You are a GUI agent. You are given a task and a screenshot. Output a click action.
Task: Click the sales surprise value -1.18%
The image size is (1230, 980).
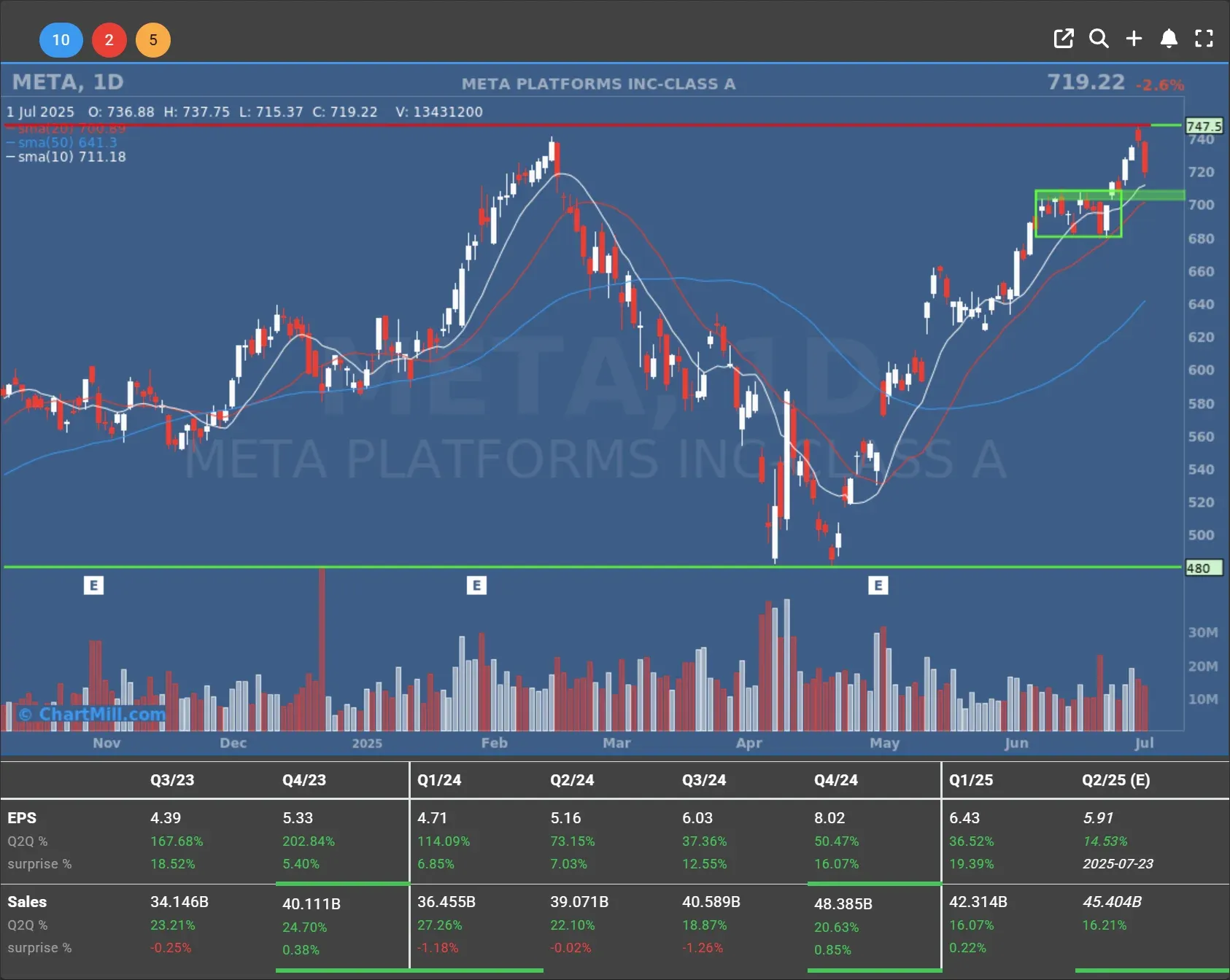438,947
